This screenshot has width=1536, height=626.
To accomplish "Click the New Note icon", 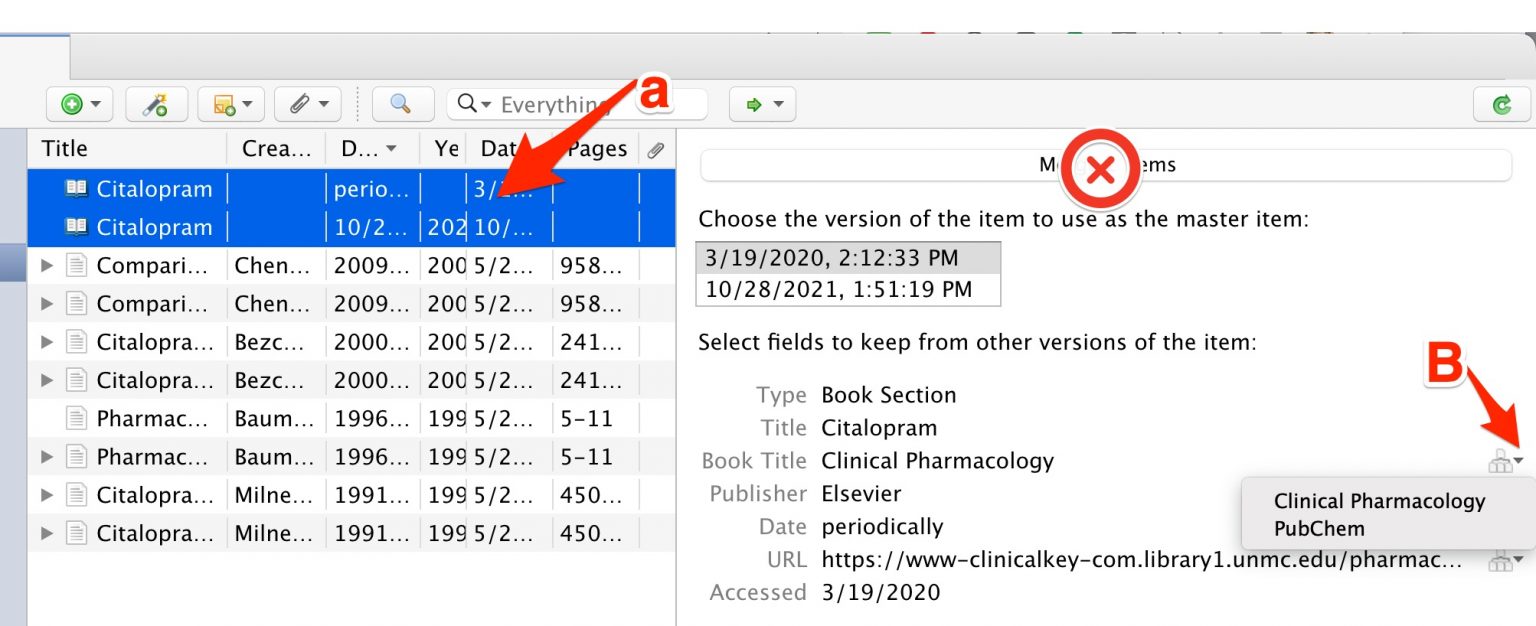I will (224, 103).
